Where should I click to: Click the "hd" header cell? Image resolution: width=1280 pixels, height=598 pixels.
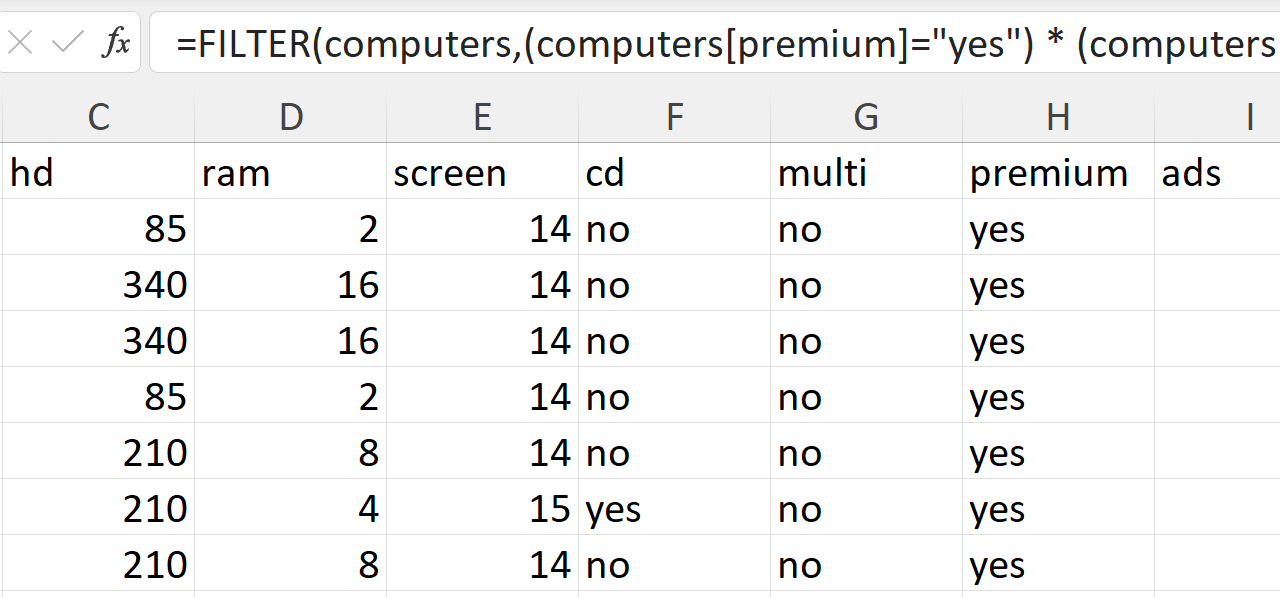pyautogui.click(x=98, y=173)
